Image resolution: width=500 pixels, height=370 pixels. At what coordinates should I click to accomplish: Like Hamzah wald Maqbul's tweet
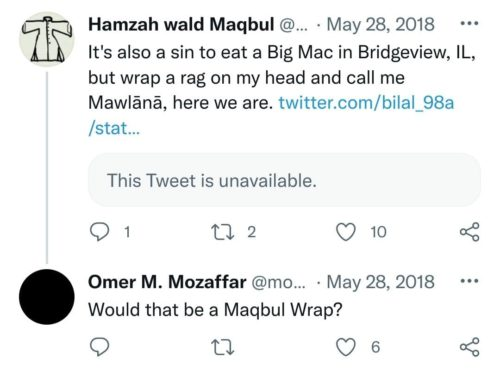pos(345,232)
